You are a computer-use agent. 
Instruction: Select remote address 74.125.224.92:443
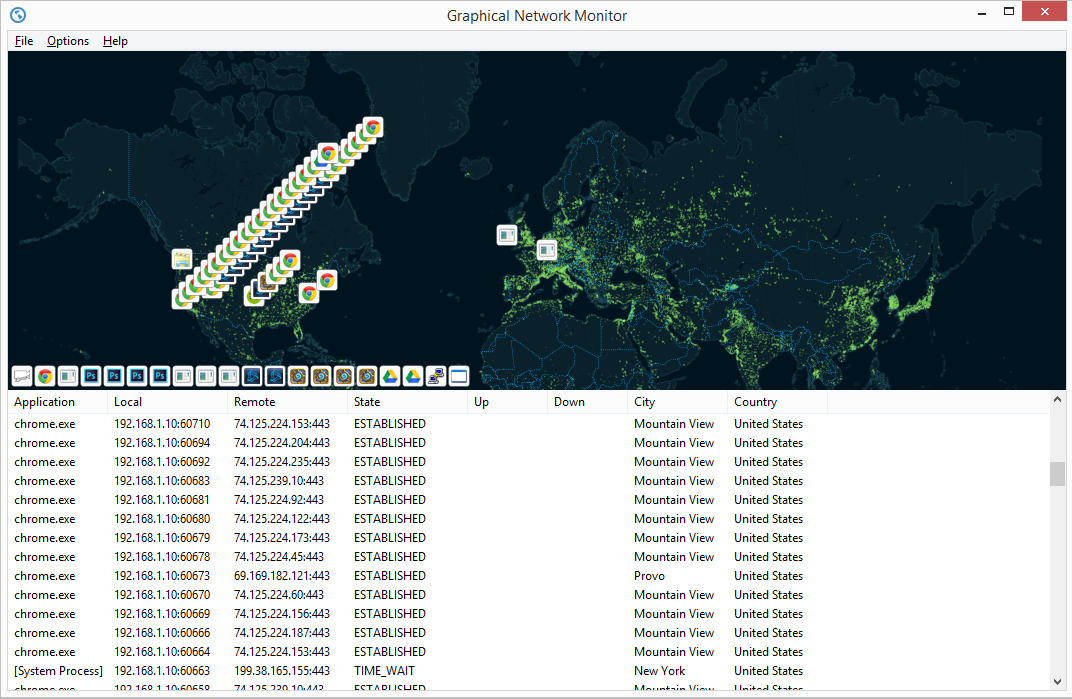click(x=279, y=500)
